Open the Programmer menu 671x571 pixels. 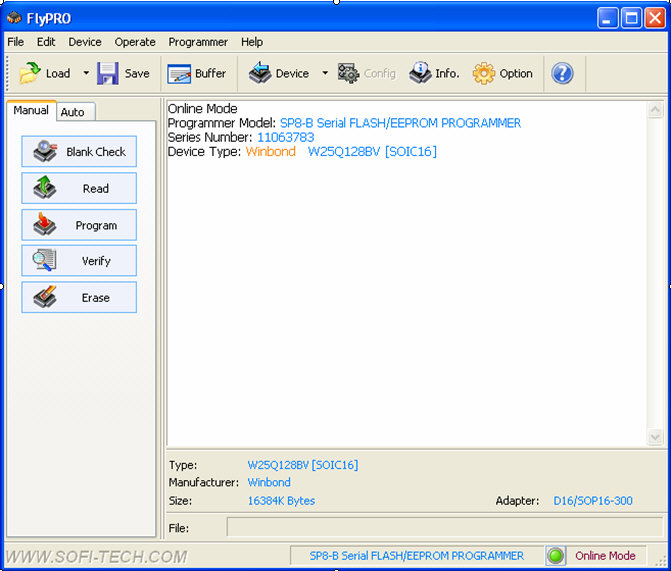click(x=198, y=42)
